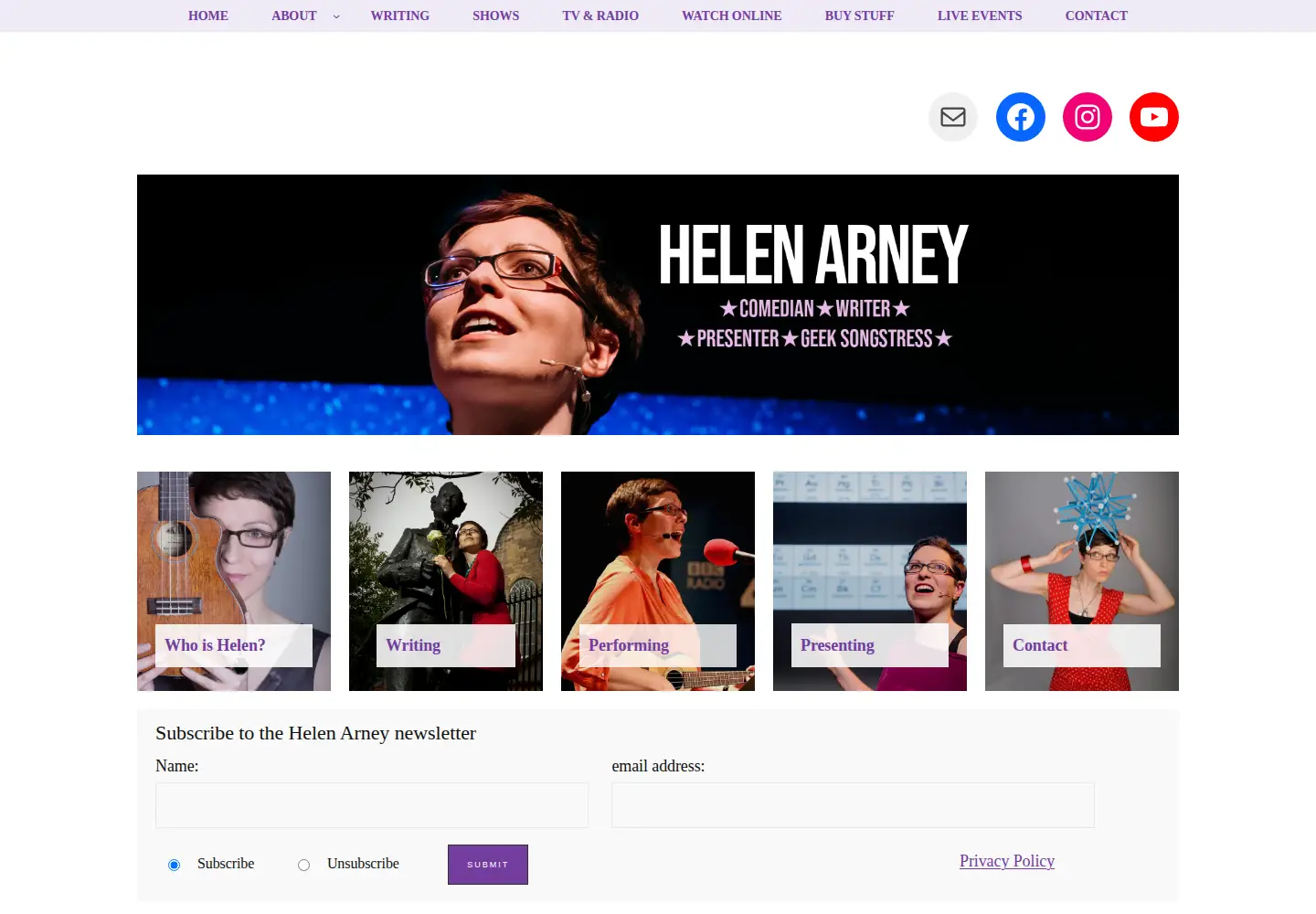
Task: Select the Subscribe radio button
Action: click(x=174, y=865)
